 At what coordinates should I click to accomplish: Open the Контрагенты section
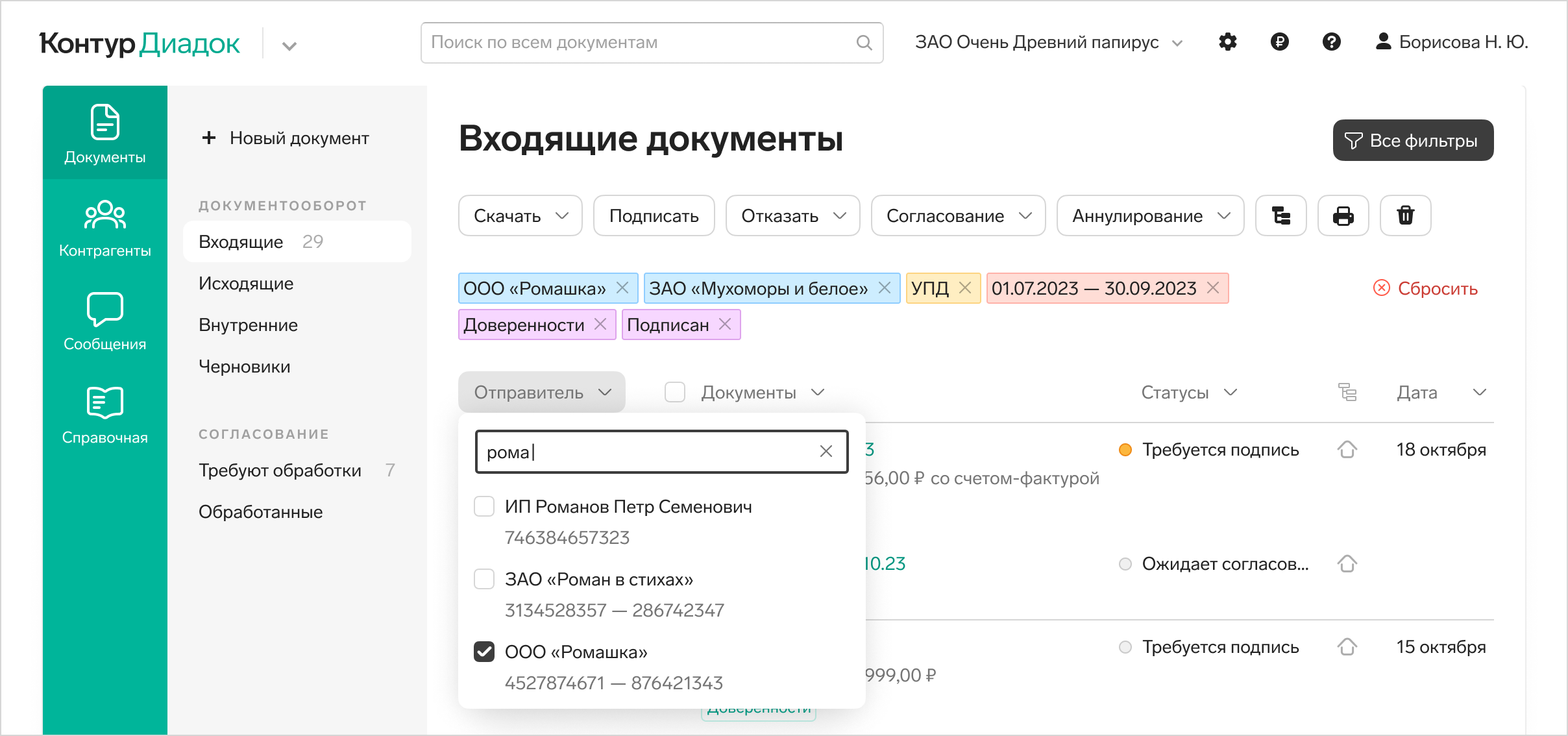click(105, 228)
